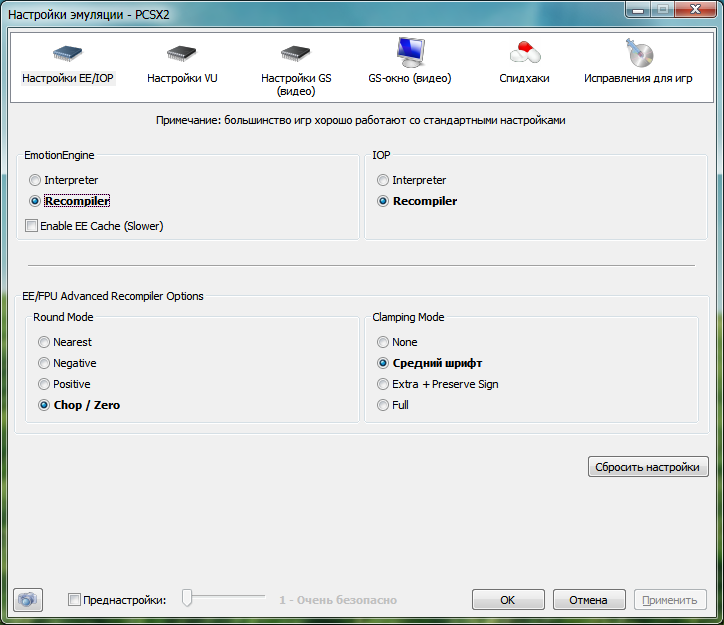Open the Спидхаки pills icon
Screen dimensions: 724x625
coord(525,52)
